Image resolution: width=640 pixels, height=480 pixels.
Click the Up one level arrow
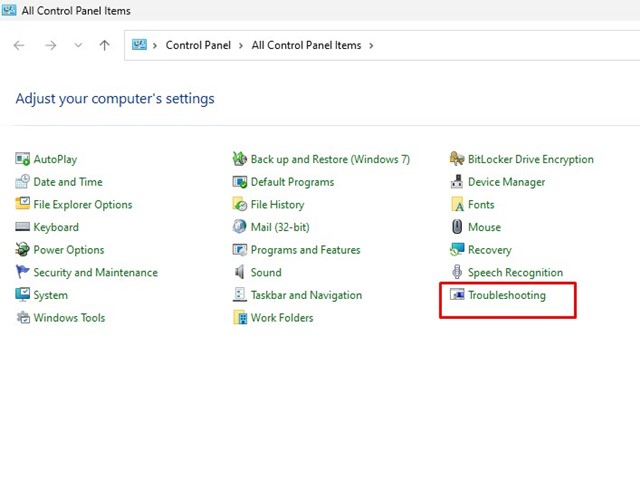104,46
